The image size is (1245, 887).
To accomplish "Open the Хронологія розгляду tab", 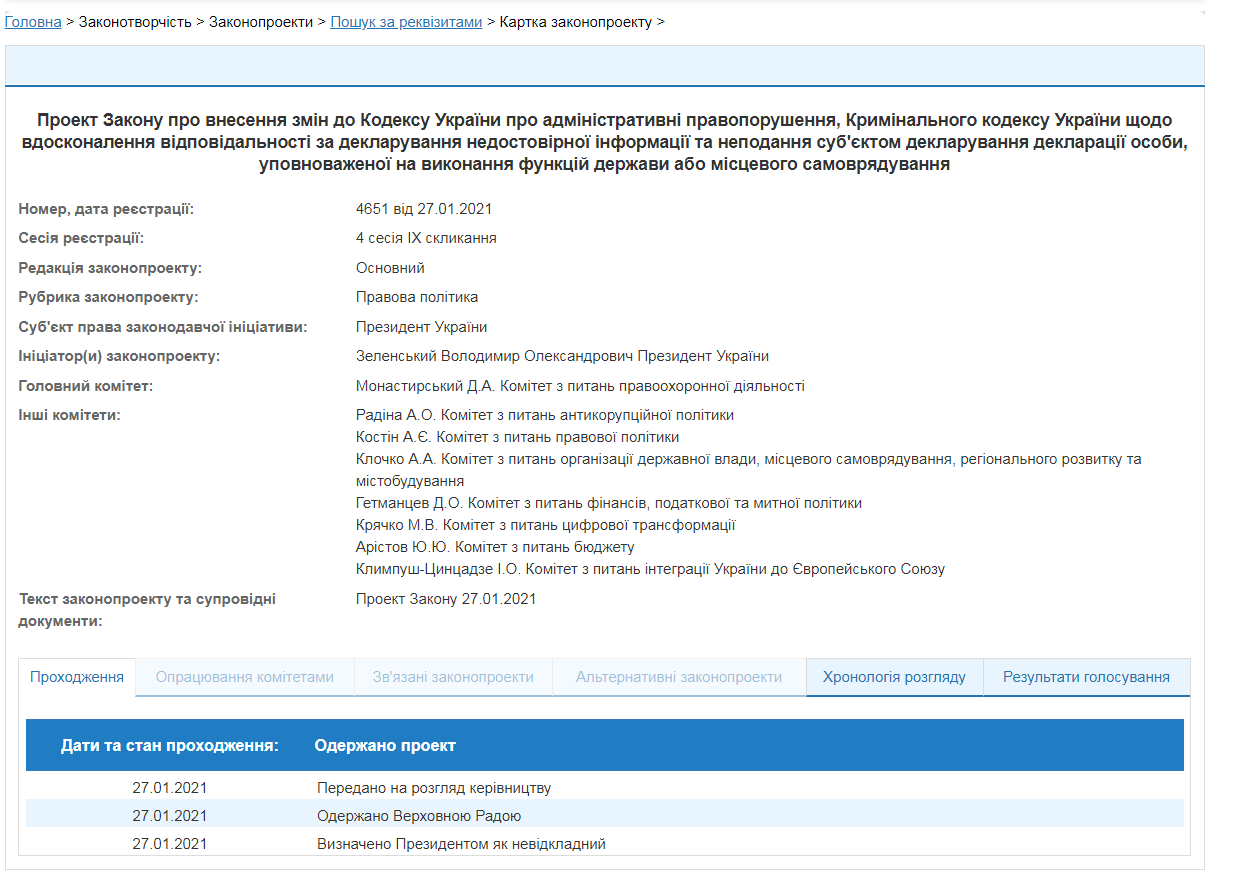I will [x=894, y=677].
